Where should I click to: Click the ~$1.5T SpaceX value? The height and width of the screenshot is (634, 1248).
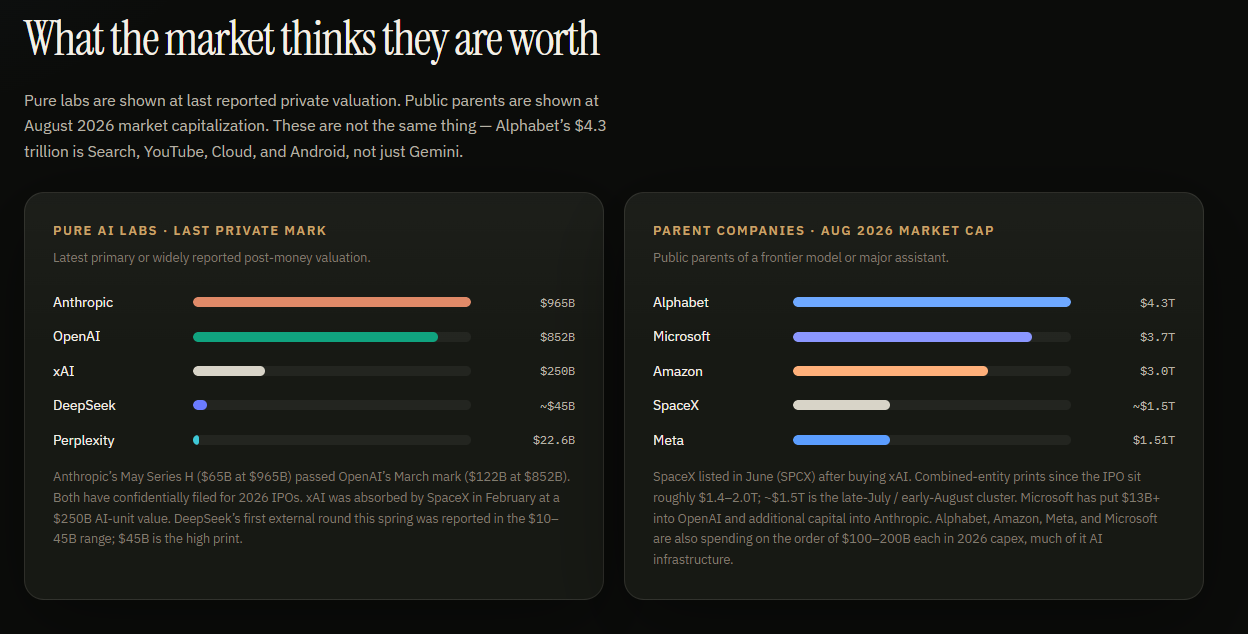click(x=1154, y=406)
